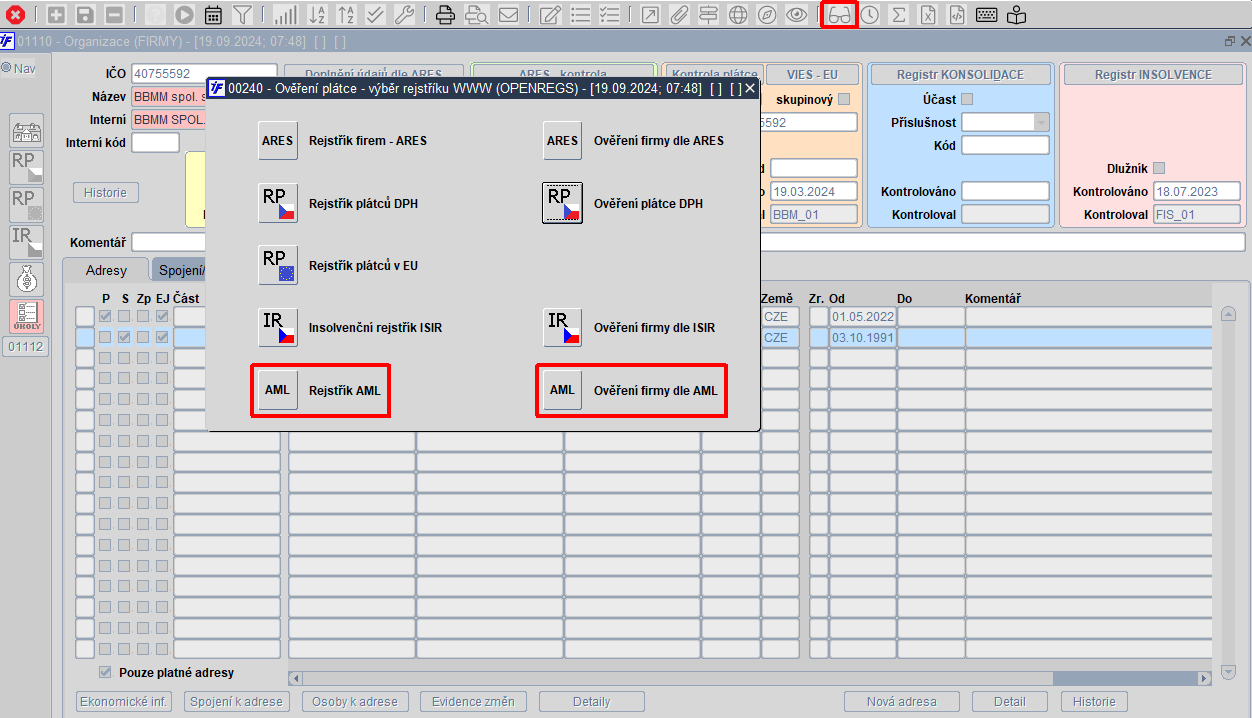Toggle the Účast checkbox

(x=967, y=99)
